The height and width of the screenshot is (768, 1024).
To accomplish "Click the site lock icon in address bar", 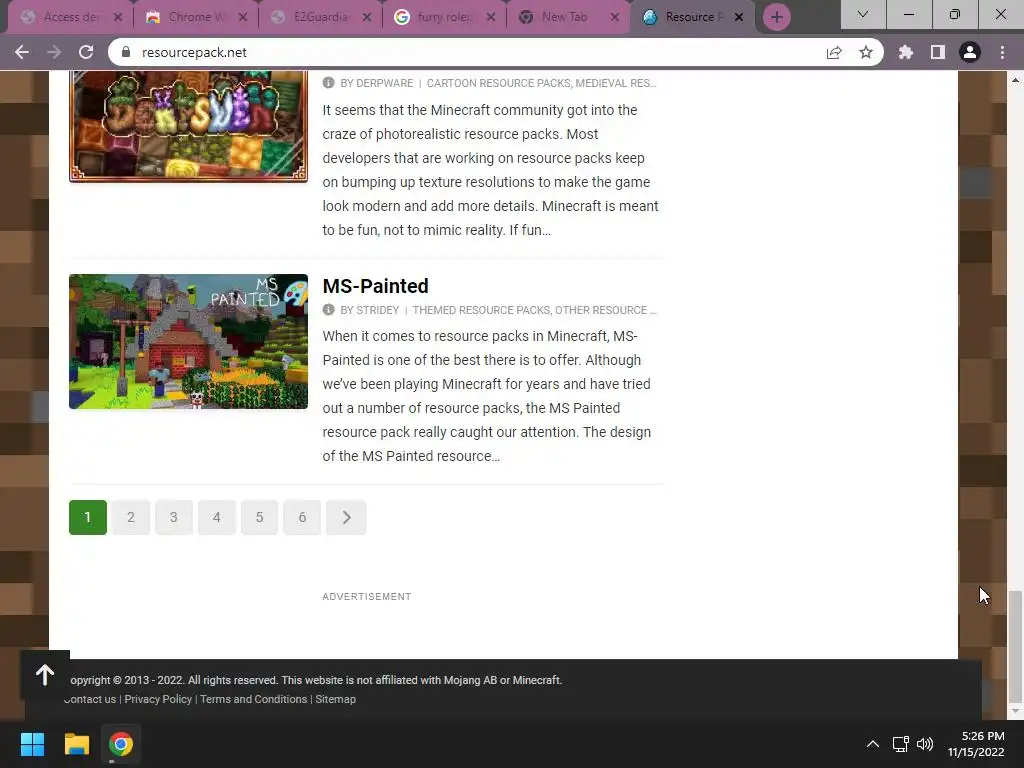I will click(127, 52).
